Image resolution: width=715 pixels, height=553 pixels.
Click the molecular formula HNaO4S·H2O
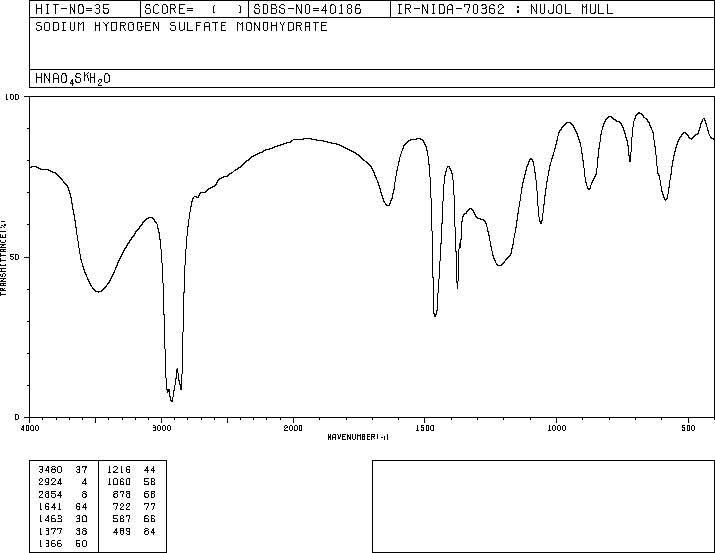click(73, 79)
